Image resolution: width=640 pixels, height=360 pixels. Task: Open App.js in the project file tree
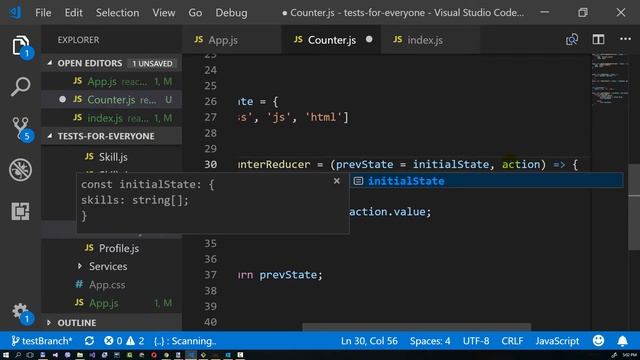(x=111, y=303)
